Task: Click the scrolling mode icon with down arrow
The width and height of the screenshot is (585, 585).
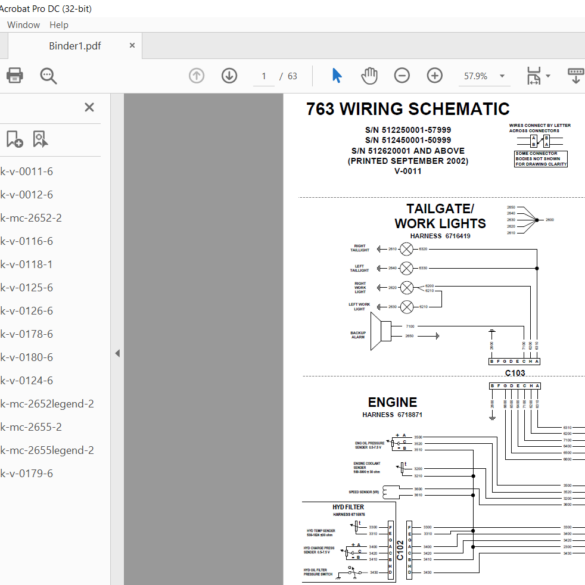Action: click(576, 76)
